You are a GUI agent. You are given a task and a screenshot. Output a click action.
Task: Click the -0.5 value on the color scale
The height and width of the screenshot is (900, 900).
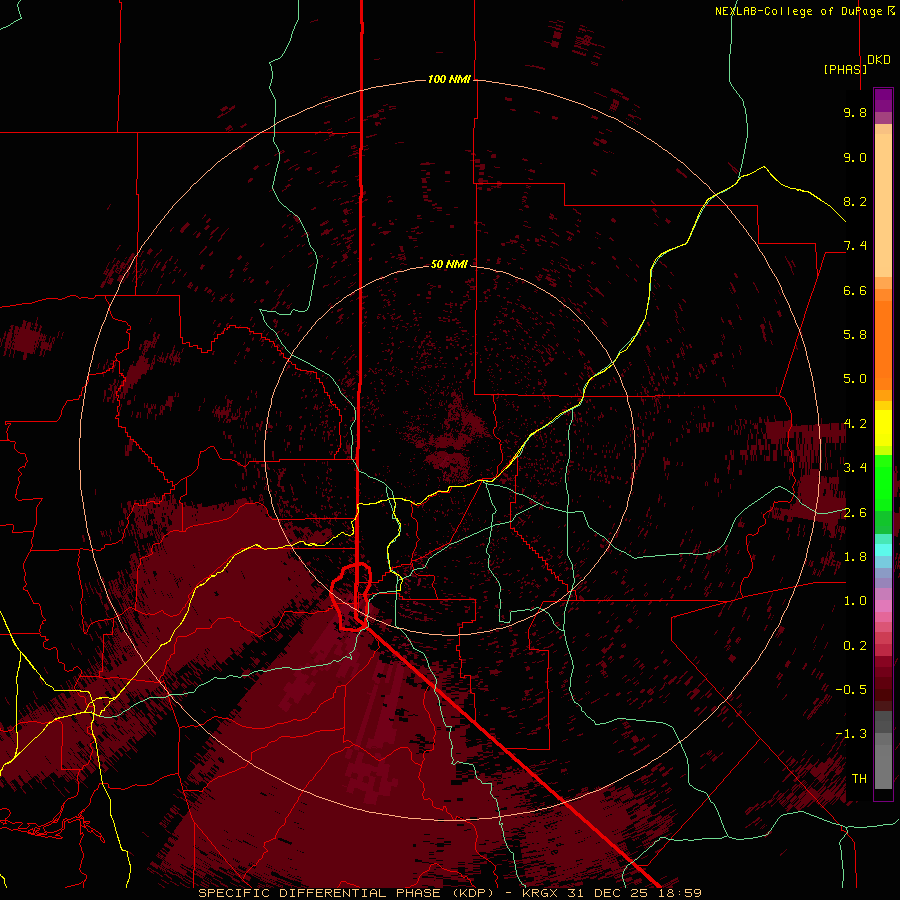pyautogui.click(x=851, y=690)
